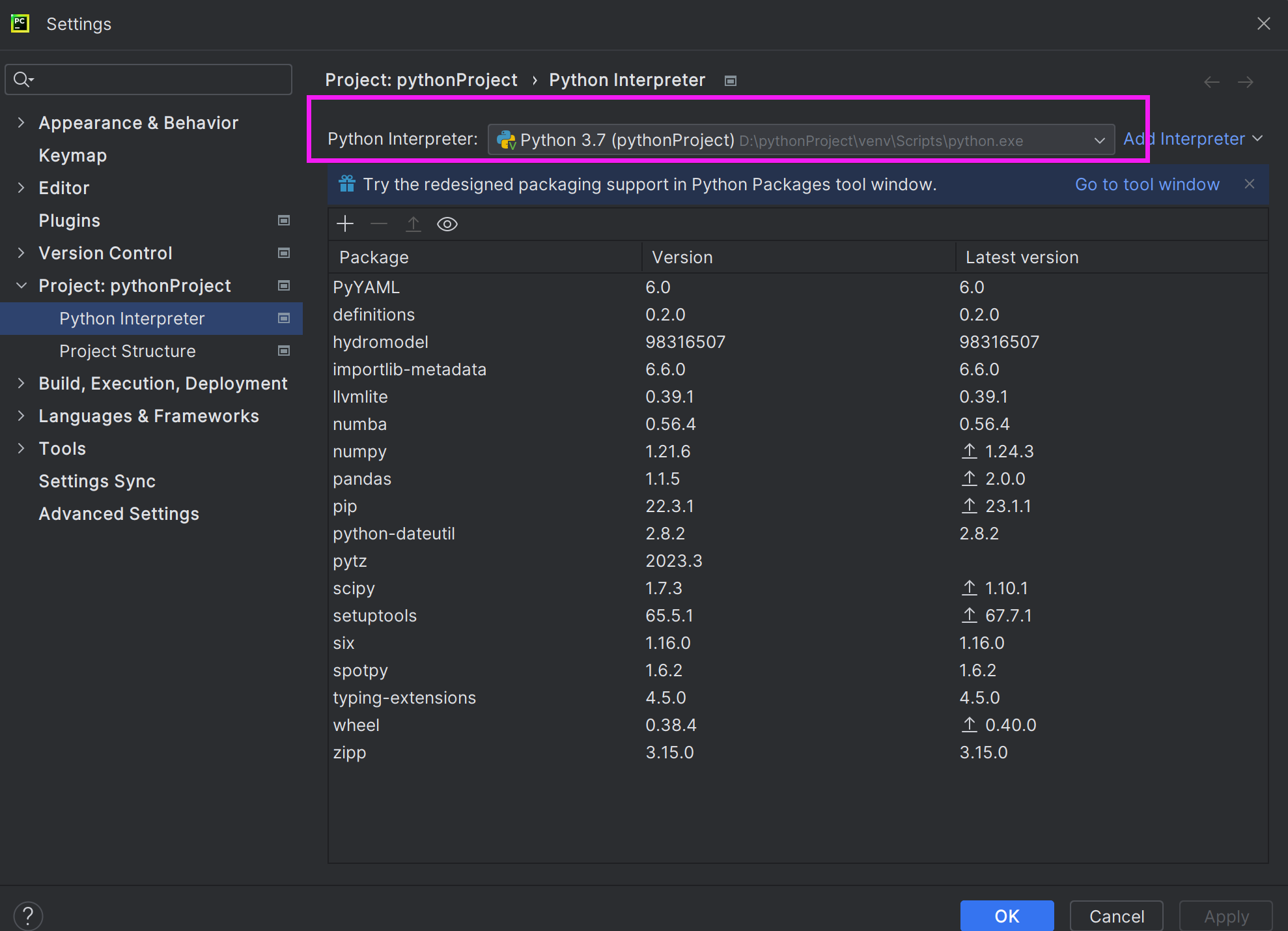This screenshot has height=931, width=1288.
Task: Click the upgrade package arrow in the toolbar
Action: point(413,223)
